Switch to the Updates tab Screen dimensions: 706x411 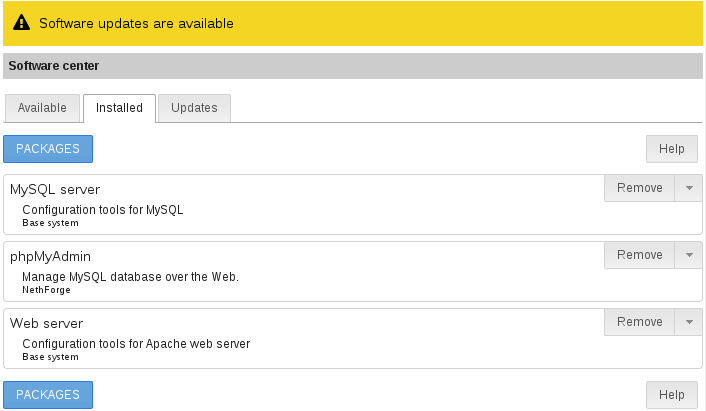coord(194,108)
